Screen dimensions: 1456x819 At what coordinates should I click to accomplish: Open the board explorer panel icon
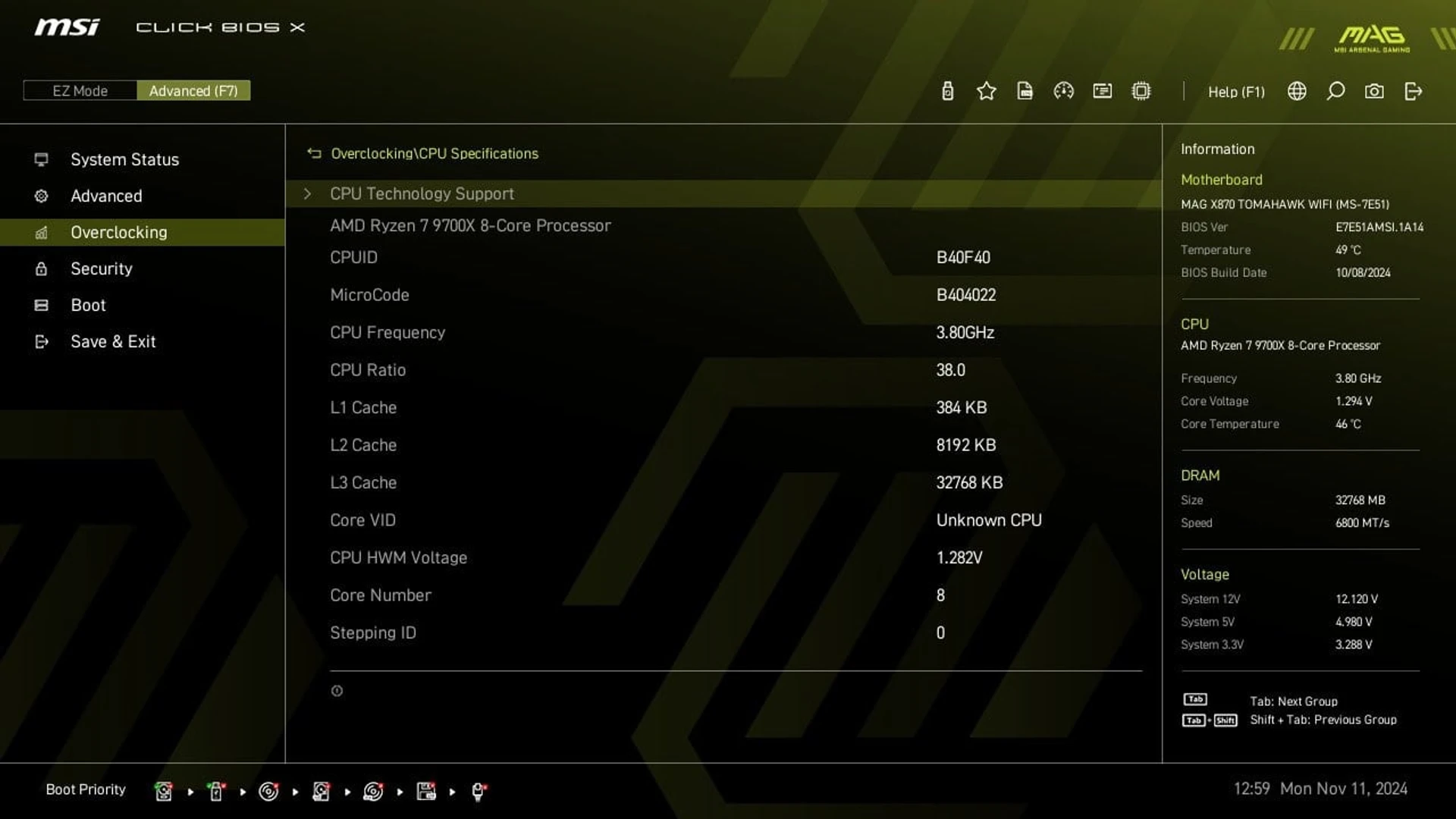click(1102, 91)
